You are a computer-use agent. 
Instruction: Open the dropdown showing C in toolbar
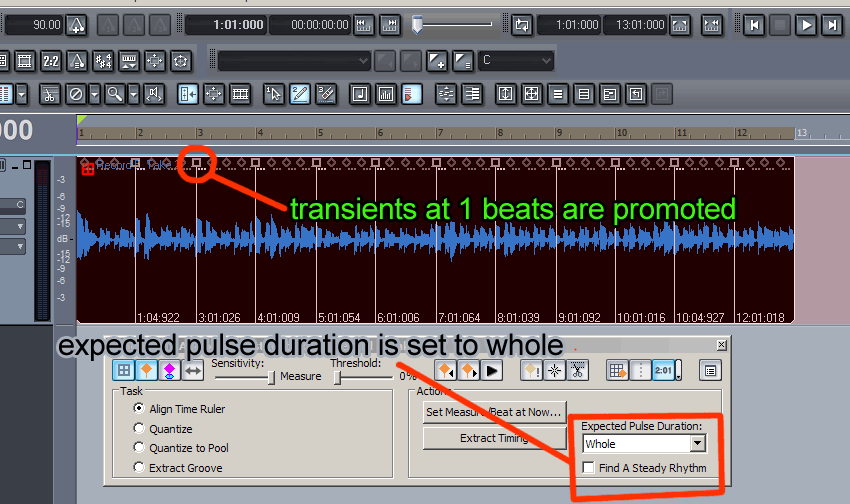[x=545, y=61]
